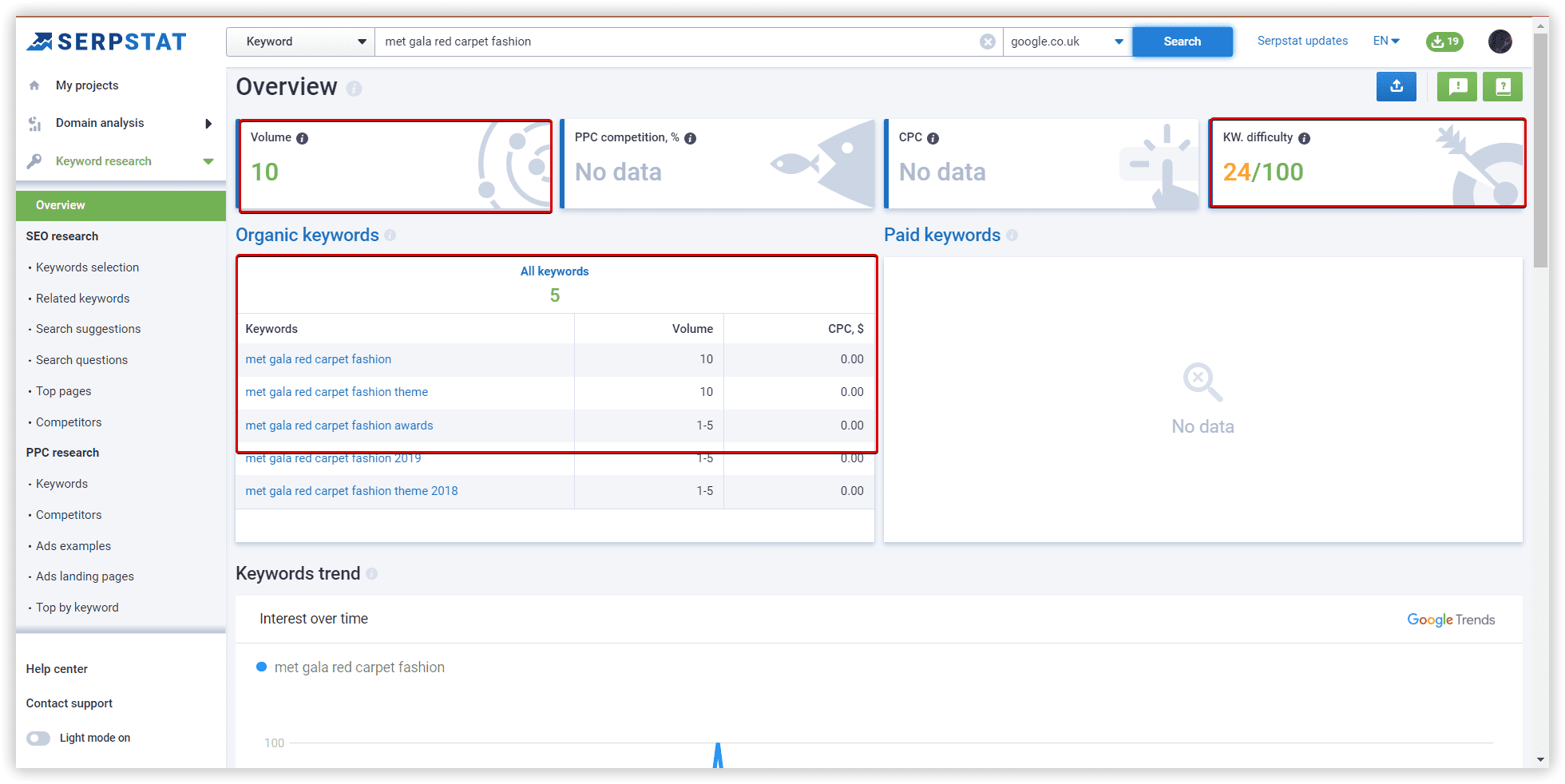Screen dimensions: 1565x784
Task: Click the 24/100 keyword difficulty value
Action: [1263, 172]
